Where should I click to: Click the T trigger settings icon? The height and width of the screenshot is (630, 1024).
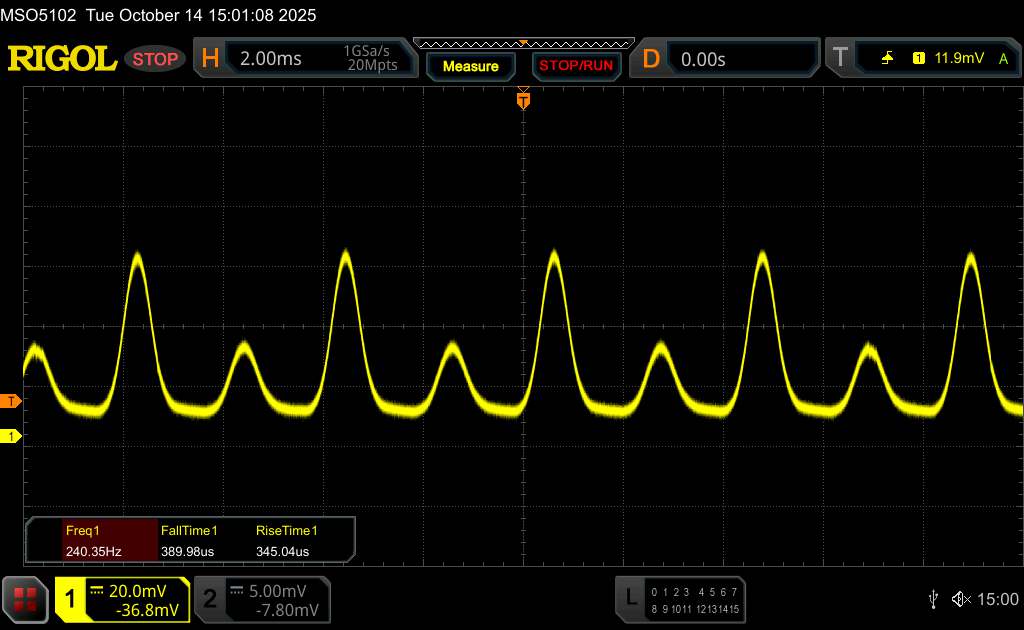[x=839, y=59]
